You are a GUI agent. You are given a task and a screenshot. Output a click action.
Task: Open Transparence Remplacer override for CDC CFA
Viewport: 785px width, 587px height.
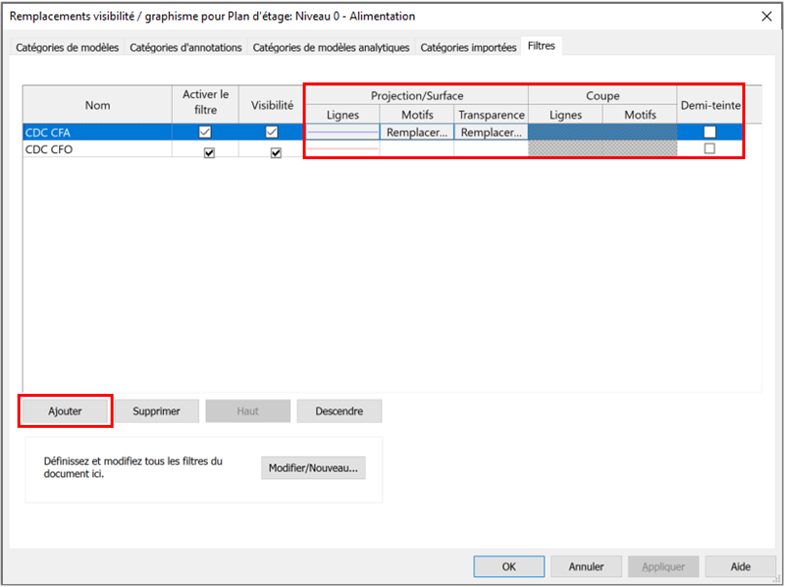click(491, 132)
